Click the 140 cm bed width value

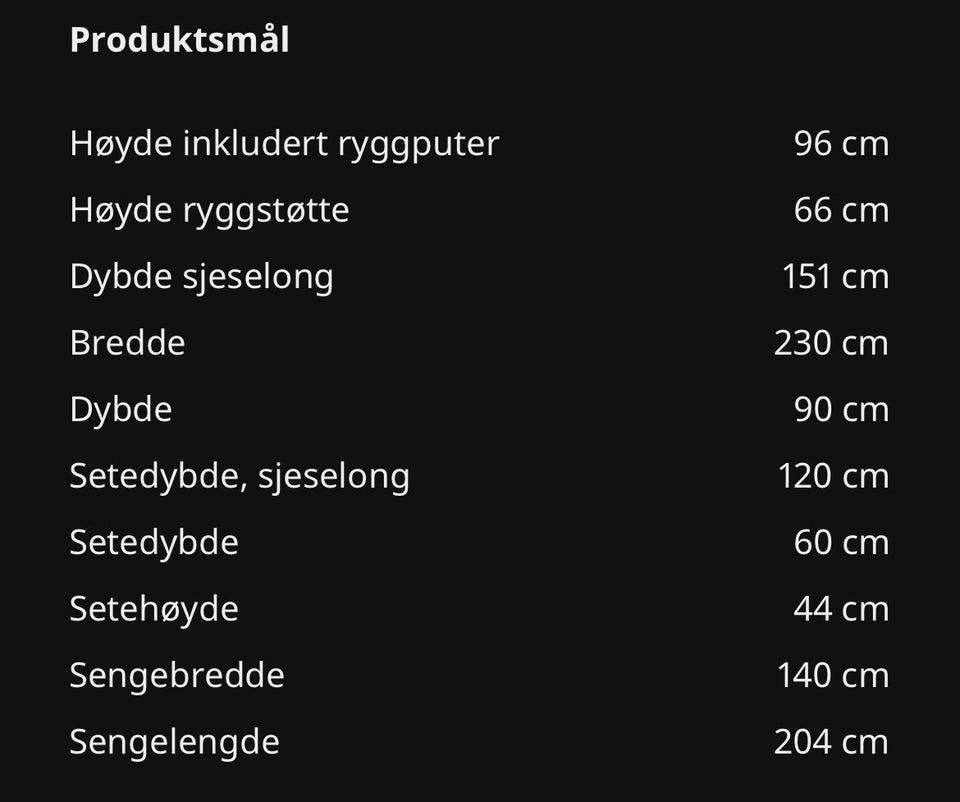tap(833, 675)
